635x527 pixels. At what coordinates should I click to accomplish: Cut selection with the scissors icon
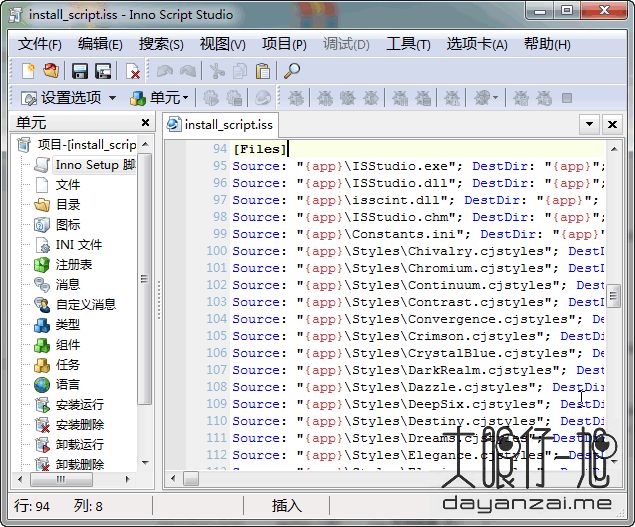click(x=217, y=71)
